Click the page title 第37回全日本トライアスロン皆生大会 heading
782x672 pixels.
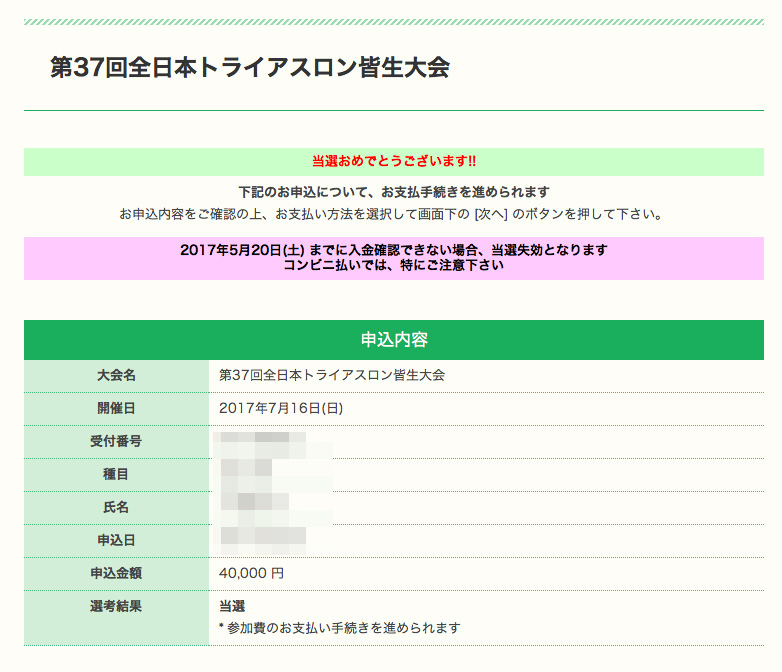point(250,67)
